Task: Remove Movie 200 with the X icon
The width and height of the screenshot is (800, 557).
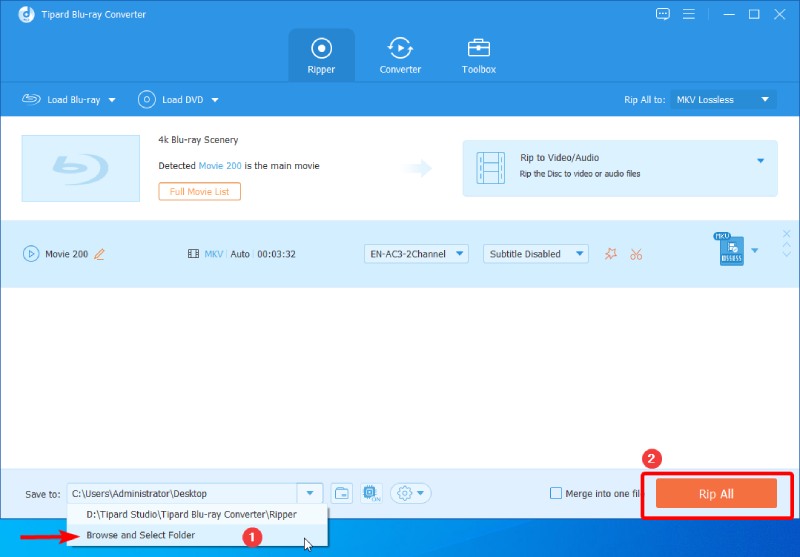Action: tap(786, 234)
